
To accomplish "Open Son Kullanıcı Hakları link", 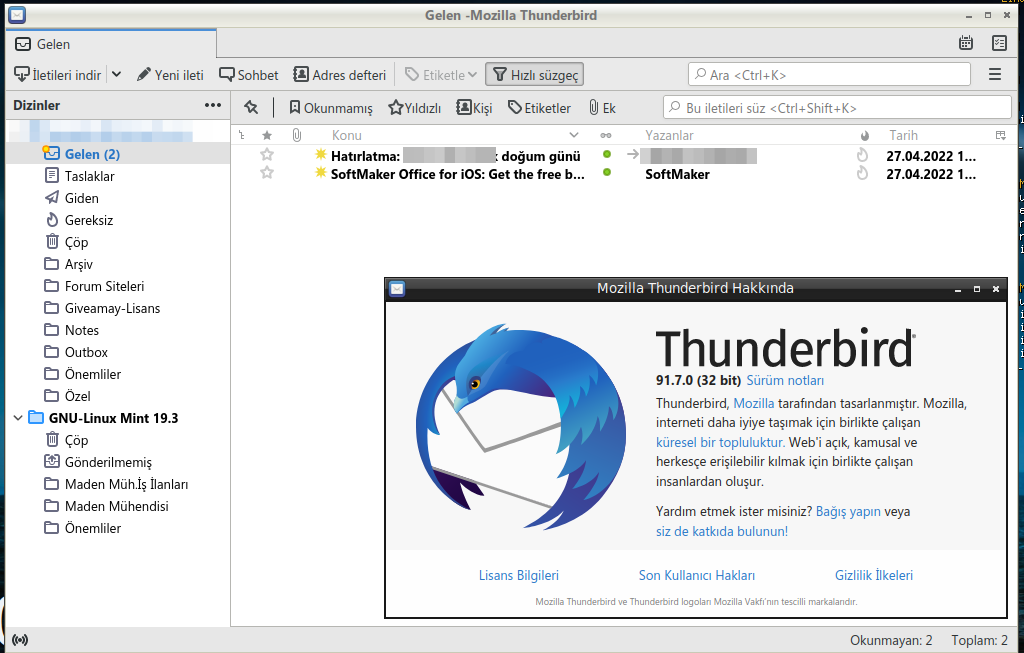I will [696, 575].
